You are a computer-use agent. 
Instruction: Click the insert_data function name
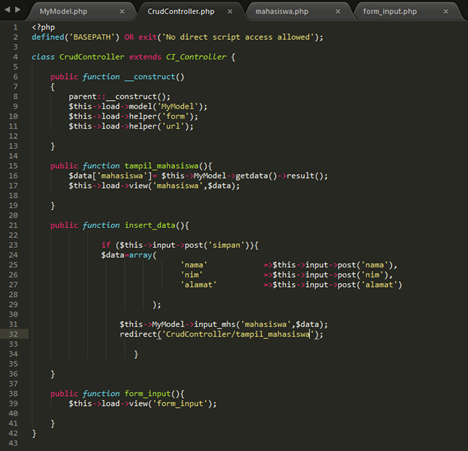tap(150, 225)
